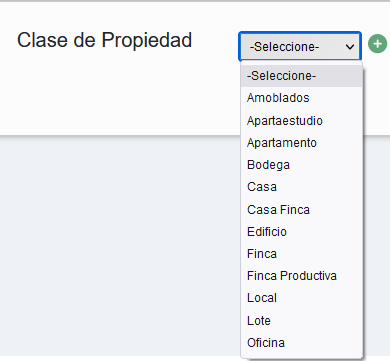Pick Casa Finca from the list
The width and height of the screenshot is (390, 361).
click(301, 209)
